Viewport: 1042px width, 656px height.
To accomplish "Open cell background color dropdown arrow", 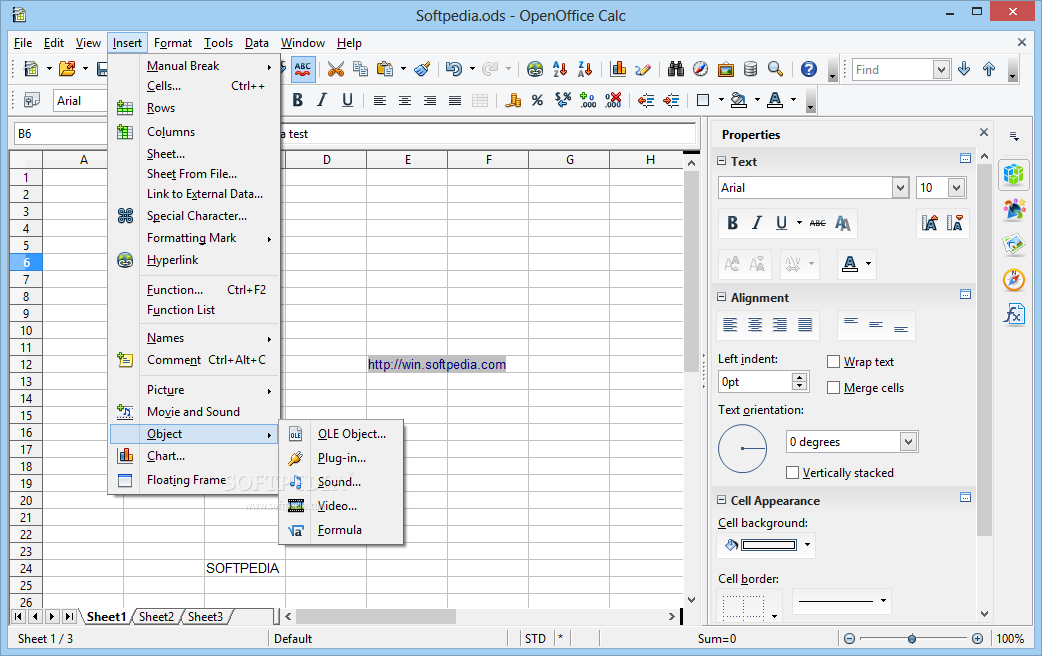I will coord(807,545).
